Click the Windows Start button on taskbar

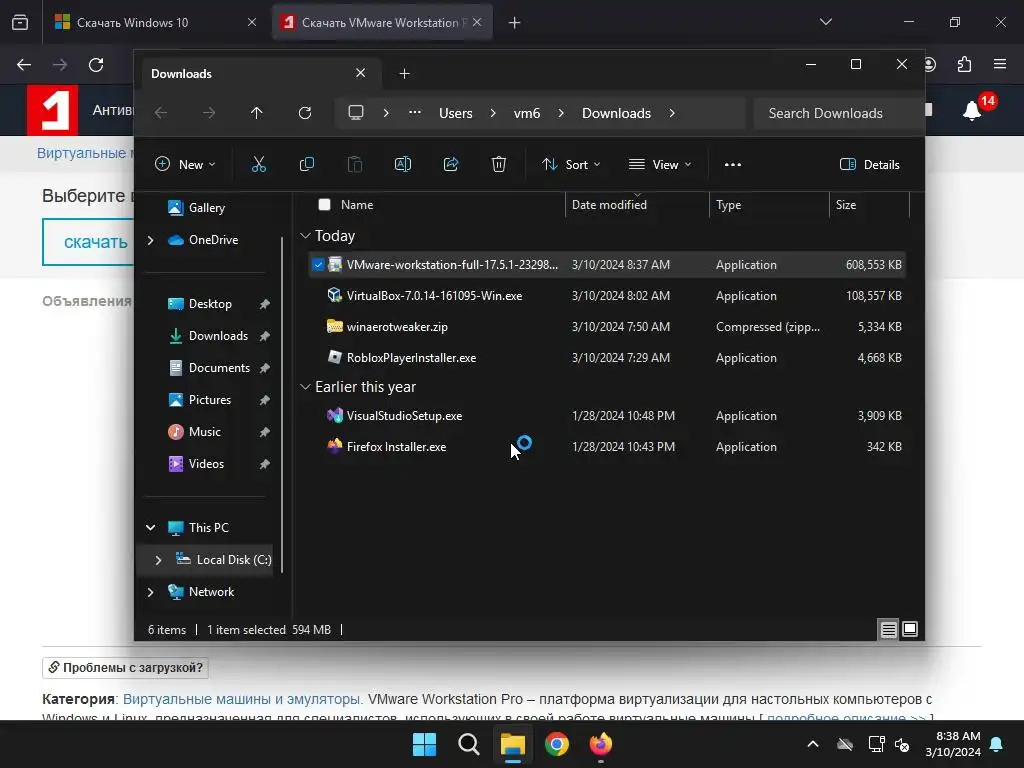click(424, 744)
